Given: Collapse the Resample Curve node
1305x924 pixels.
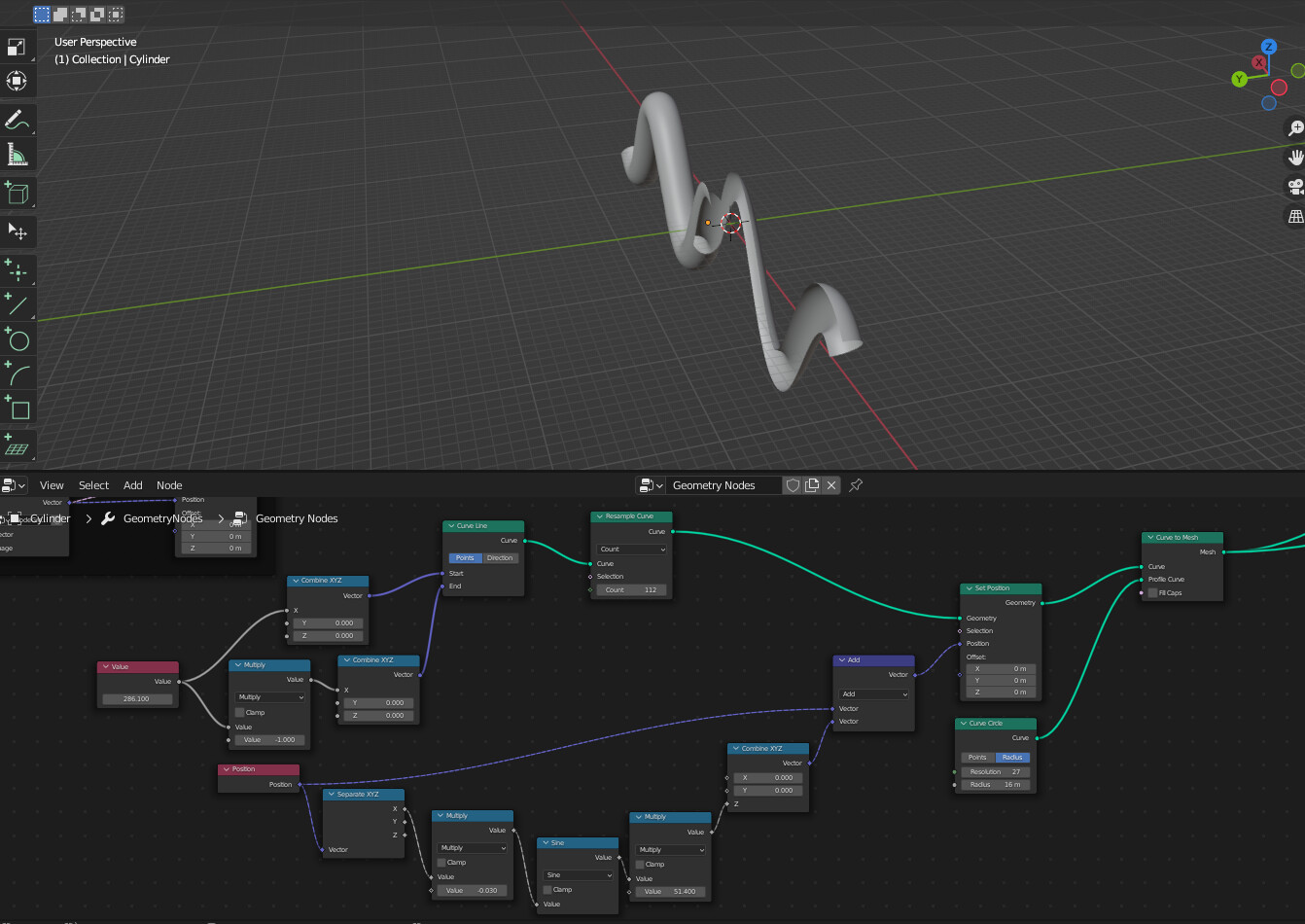Looking at the screenshot, I should 600,516.
